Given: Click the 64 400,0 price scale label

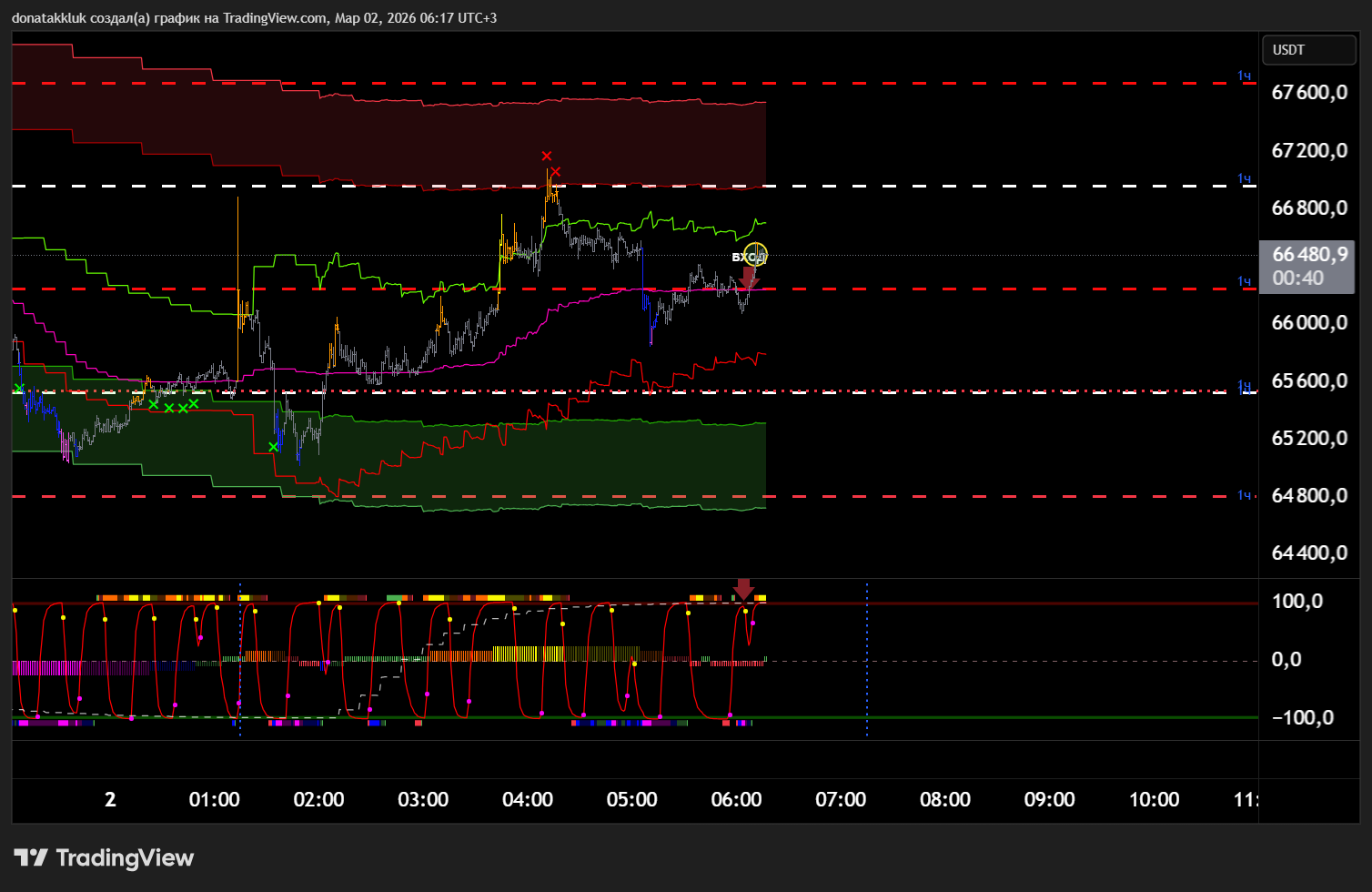Looking at the screenshot, I should (x=1308, y=553).
